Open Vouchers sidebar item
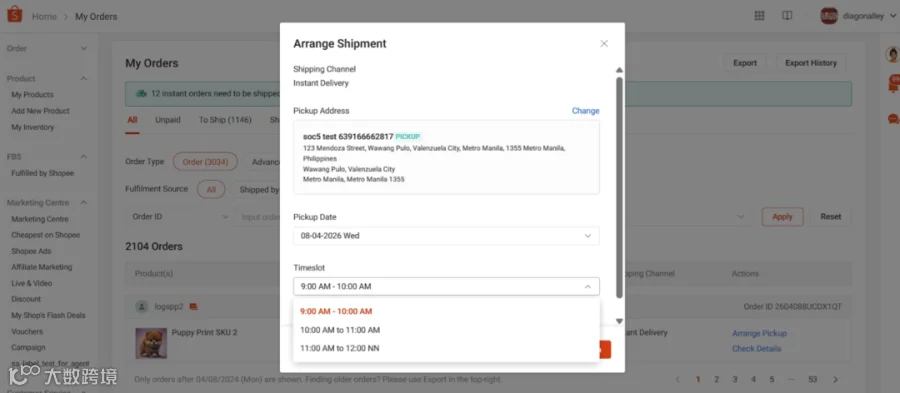The width and height of the screenshot is (900, 393). point(27,332)
